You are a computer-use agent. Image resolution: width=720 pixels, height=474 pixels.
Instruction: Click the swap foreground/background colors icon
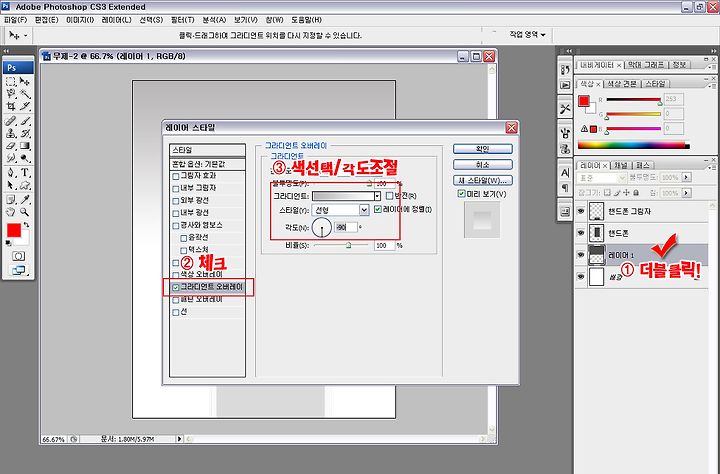pos(27,225)
